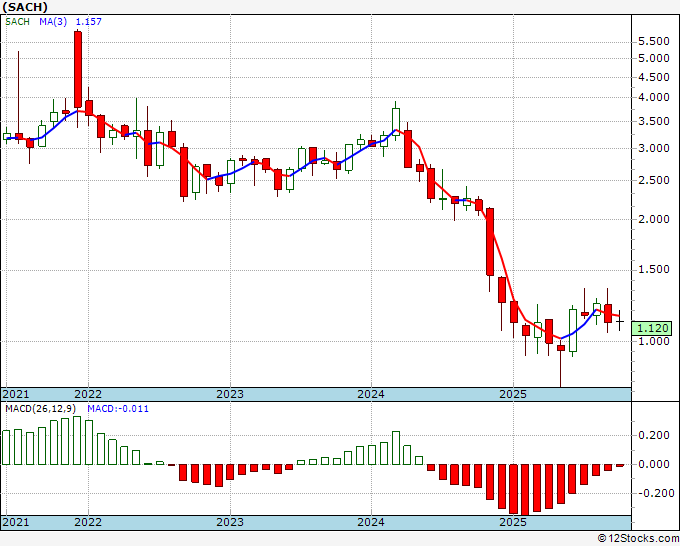Click the 1.500 price axis label
Image resolution: width=680 pixels, height=546 pixels.
click(654, 270)
